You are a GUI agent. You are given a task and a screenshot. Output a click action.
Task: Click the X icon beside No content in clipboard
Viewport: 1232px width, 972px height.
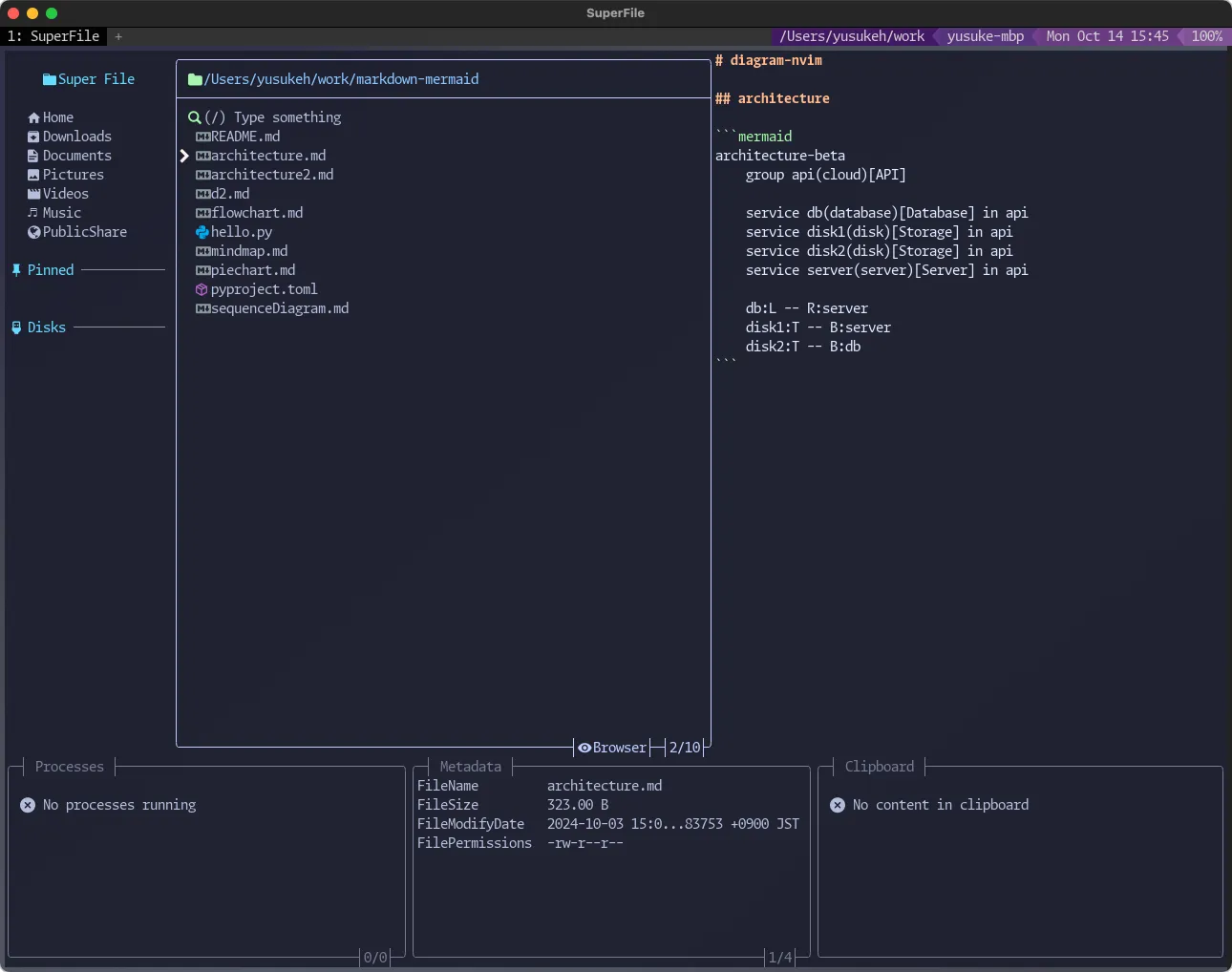838,805
